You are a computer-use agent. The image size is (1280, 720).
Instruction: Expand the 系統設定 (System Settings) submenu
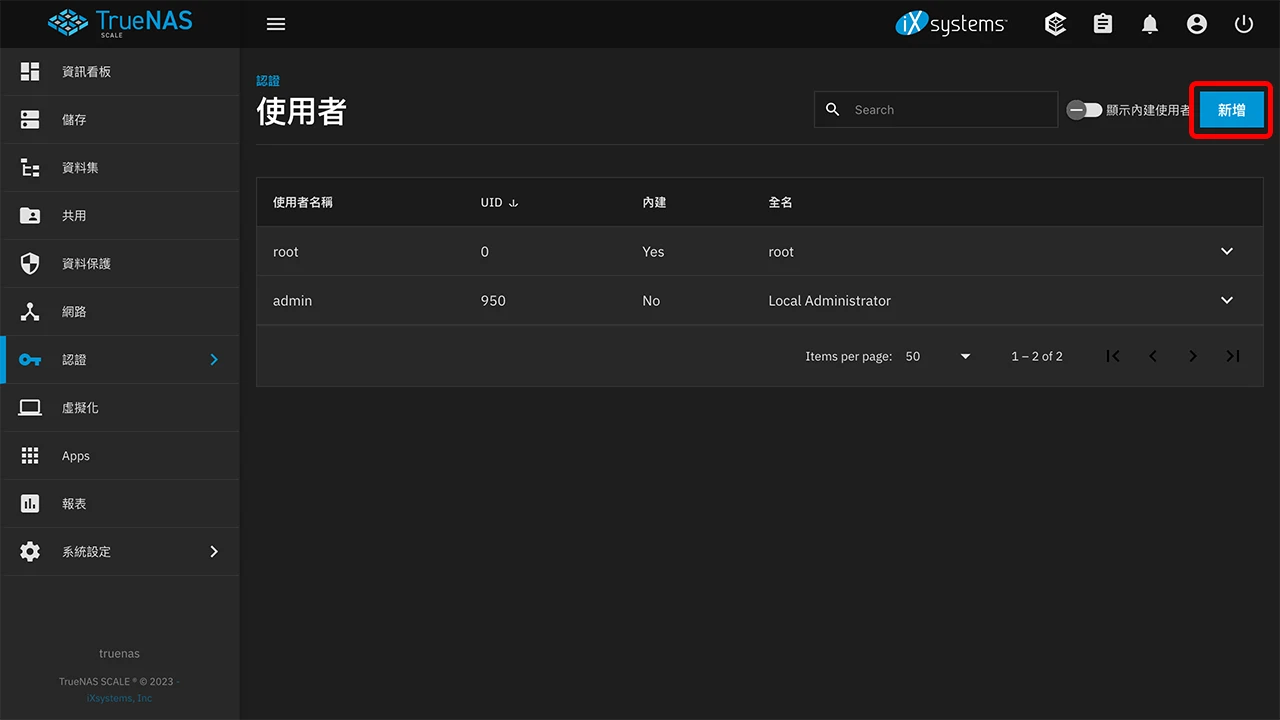86,551
